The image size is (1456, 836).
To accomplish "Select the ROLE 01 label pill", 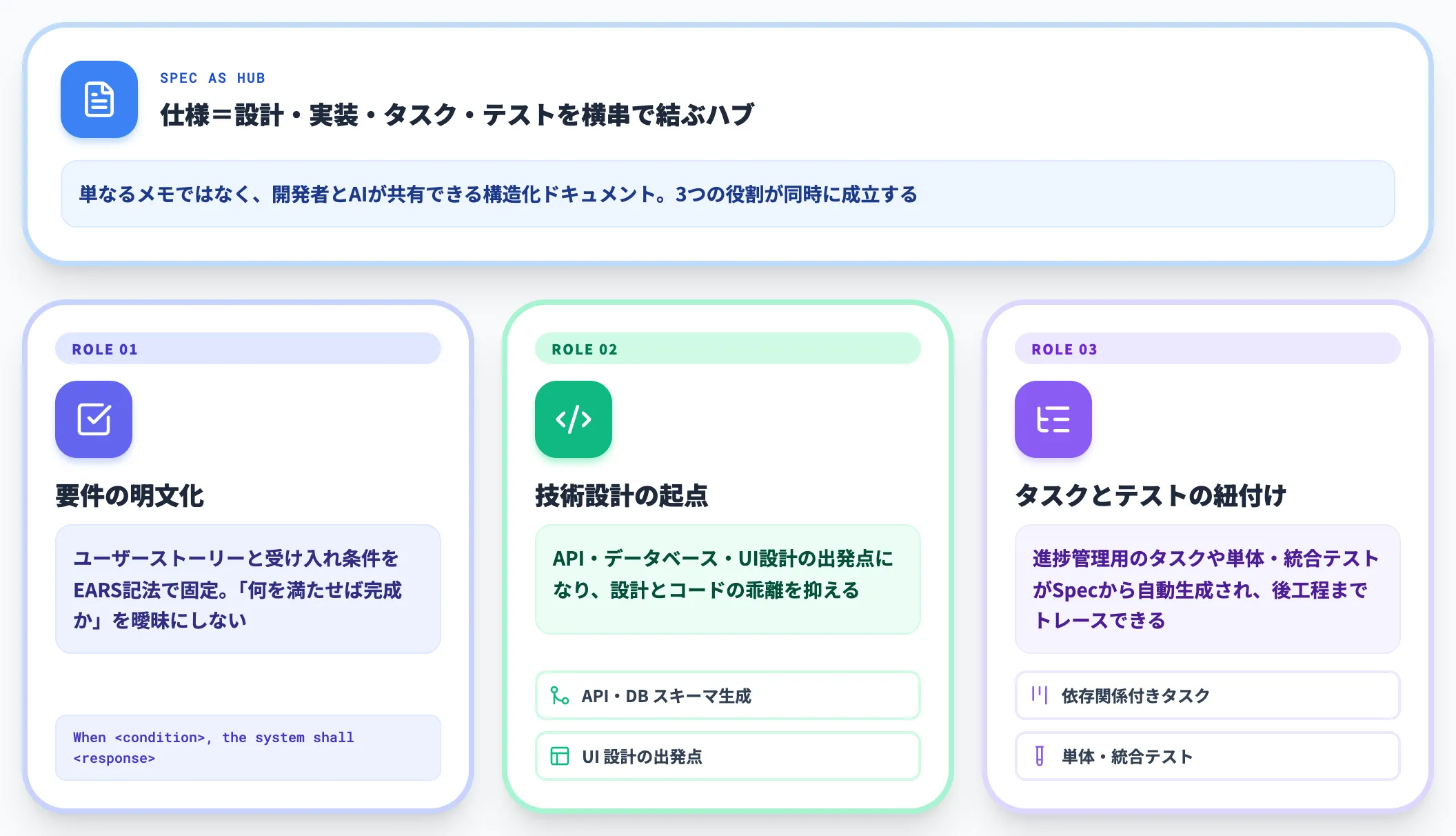I will 248,349.
